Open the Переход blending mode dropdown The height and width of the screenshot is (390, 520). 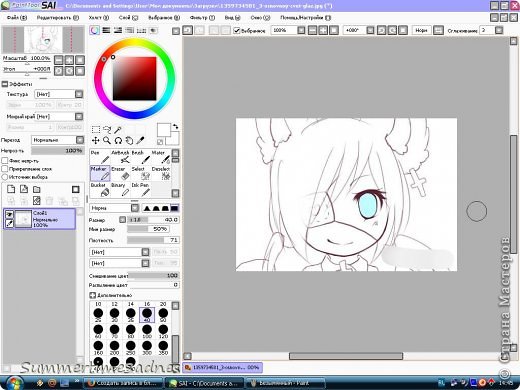click(x=80, y=140)
